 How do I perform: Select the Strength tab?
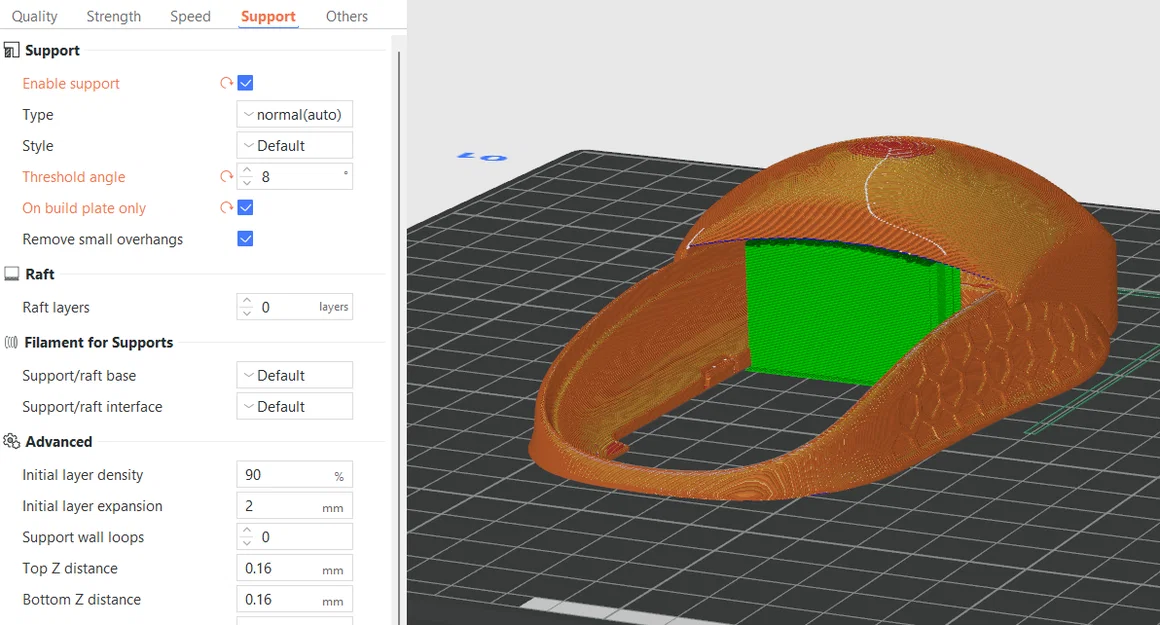pos(113,16)
